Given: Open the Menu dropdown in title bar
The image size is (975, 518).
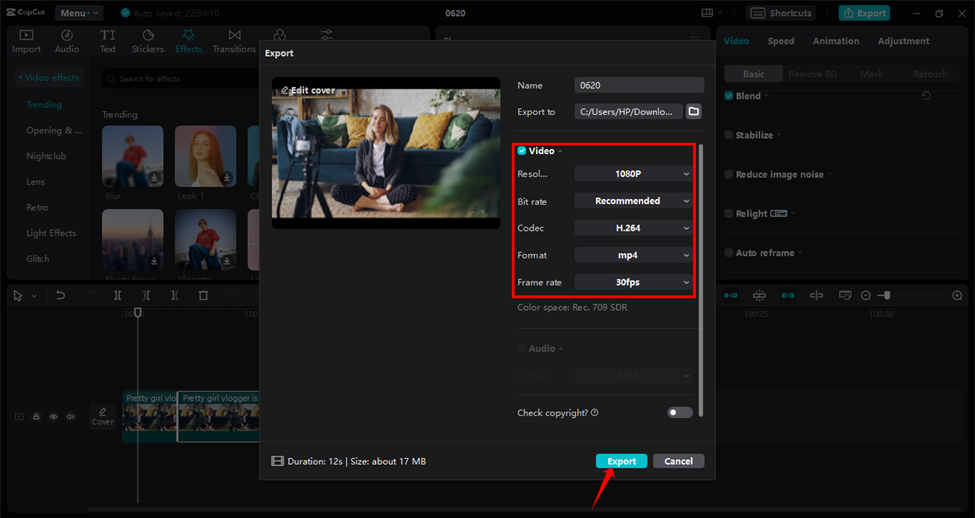Looking at the screenshot, I should 79,13.
